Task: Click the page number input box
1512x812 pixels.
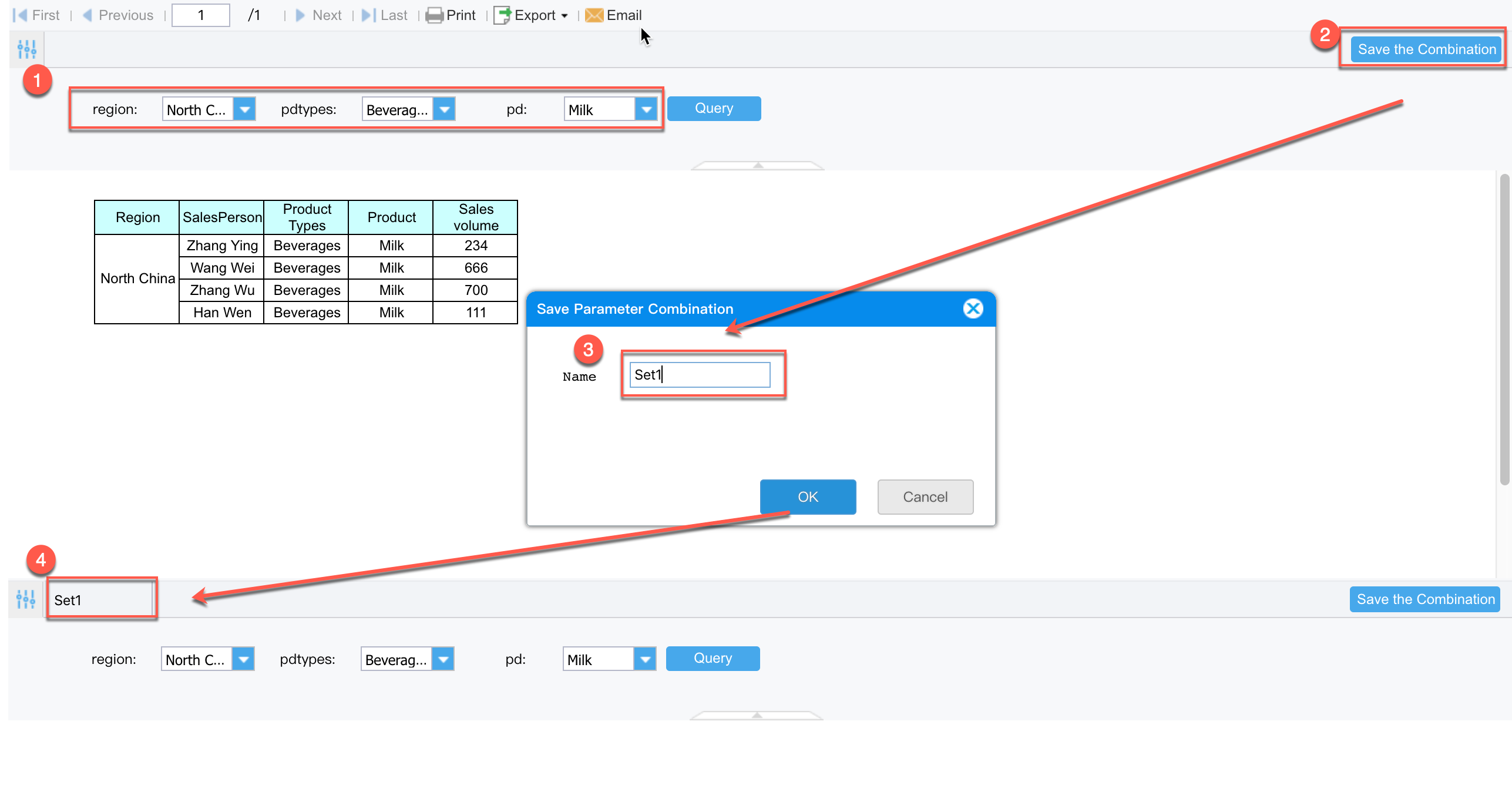Action: click(200, 15)
